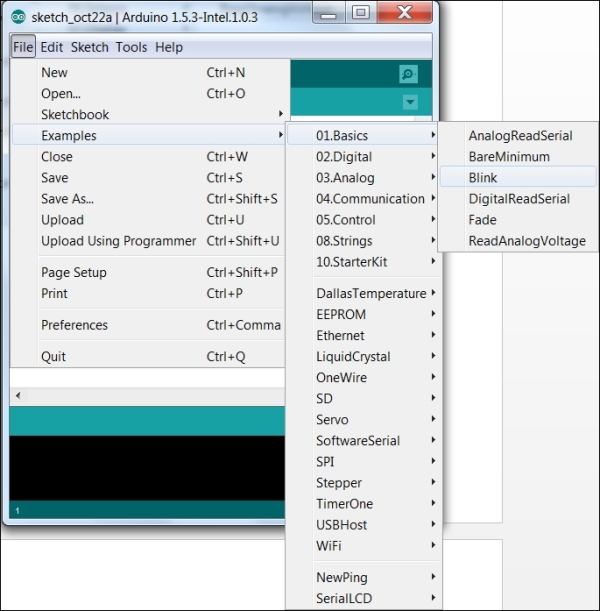Open the tab dropdown arrow in toolbar

(x=410, y=102)
